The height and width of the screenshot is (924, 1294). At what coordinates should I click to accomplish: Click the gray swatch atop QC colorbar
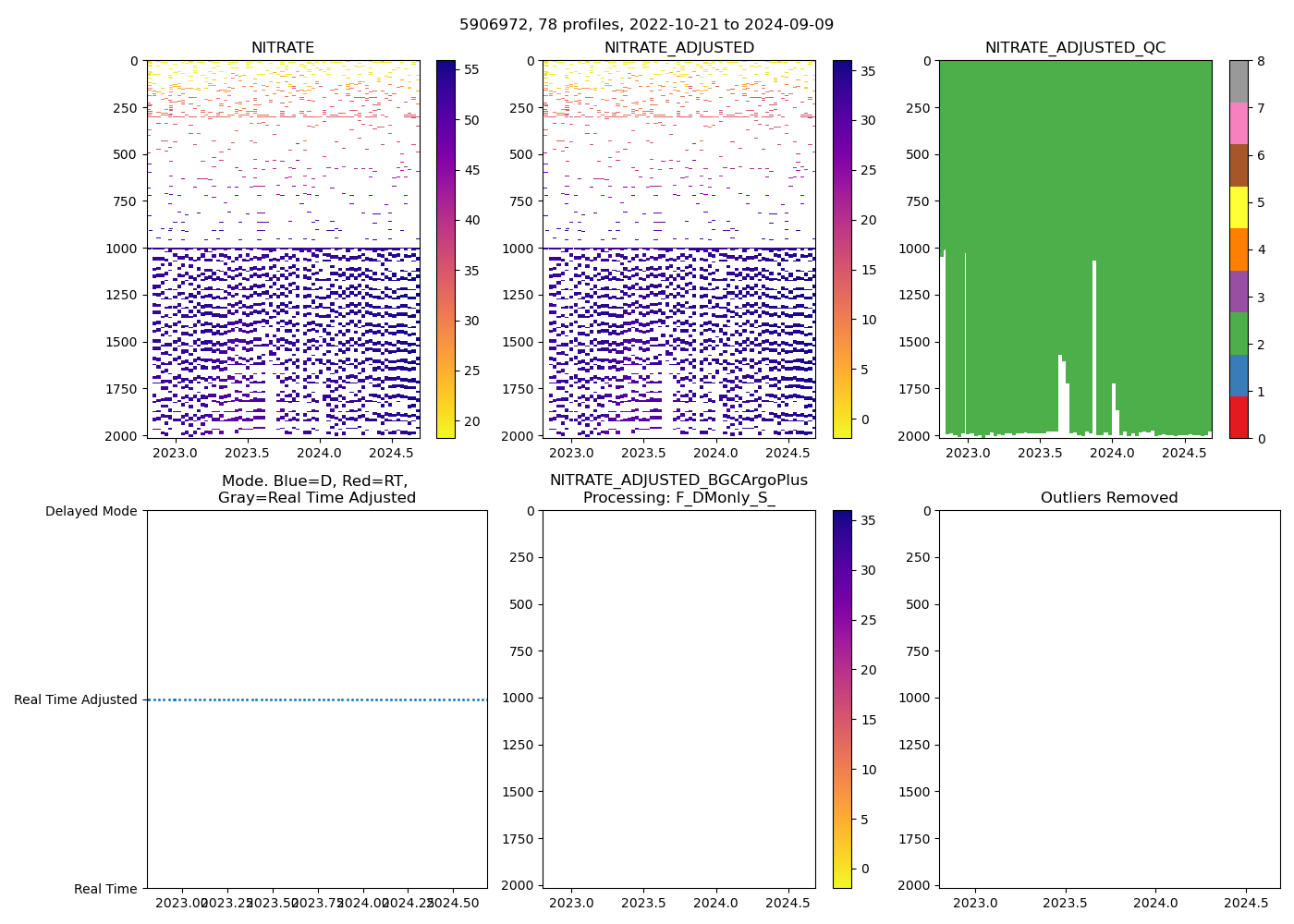coord(1239,81)
